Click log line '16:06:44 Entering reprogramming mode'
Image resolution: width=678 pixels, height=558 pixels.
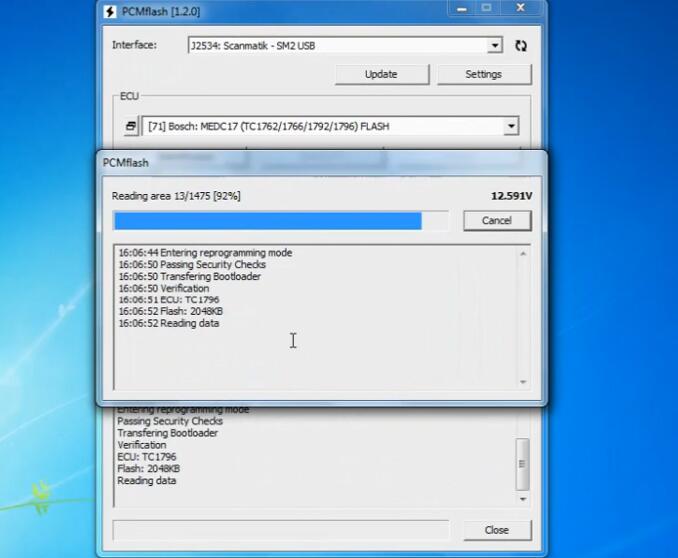(205, 253)
